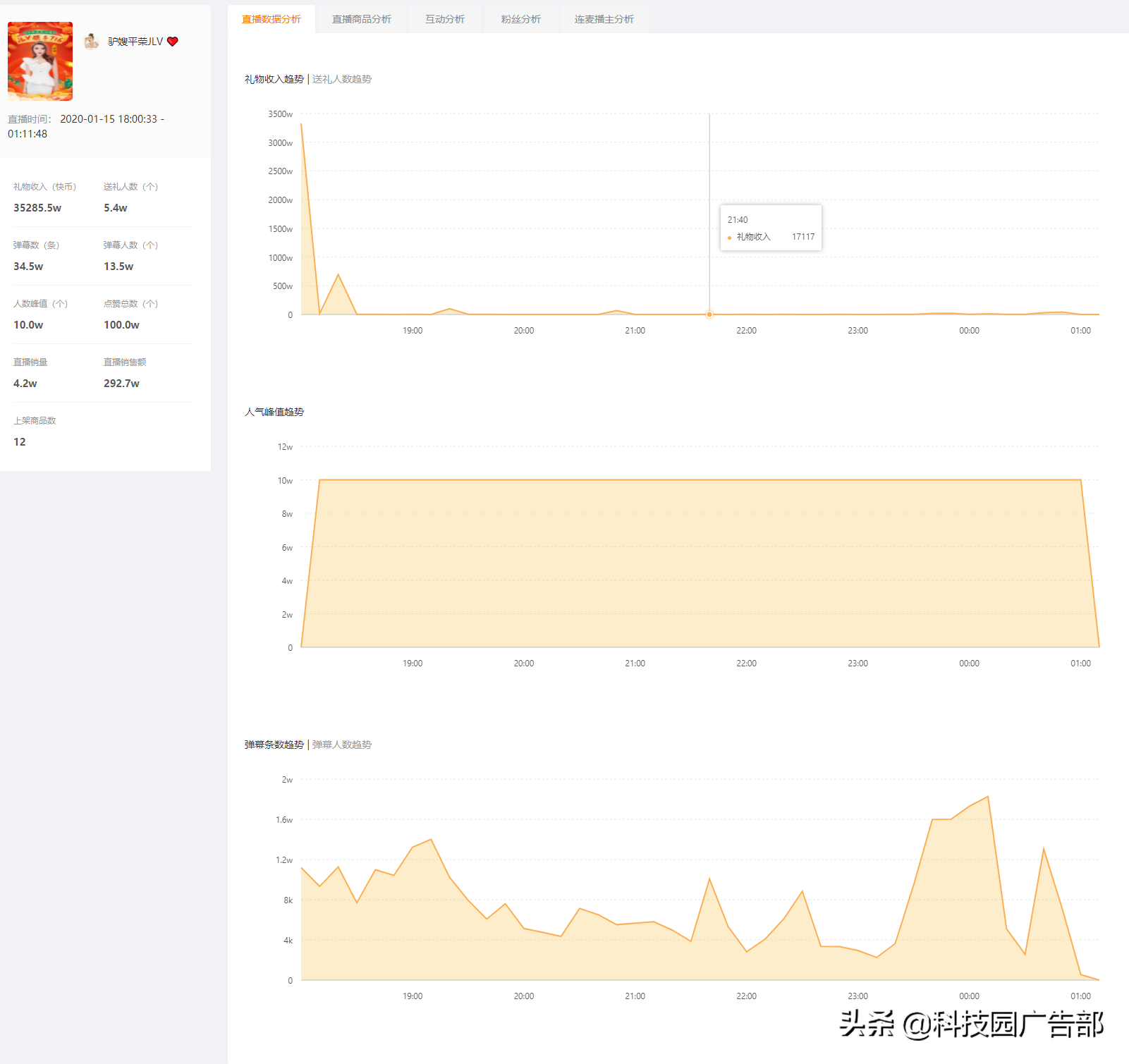
Task: Click the streamer name 驴嫂平荣JLV
Action: point(135,42)
